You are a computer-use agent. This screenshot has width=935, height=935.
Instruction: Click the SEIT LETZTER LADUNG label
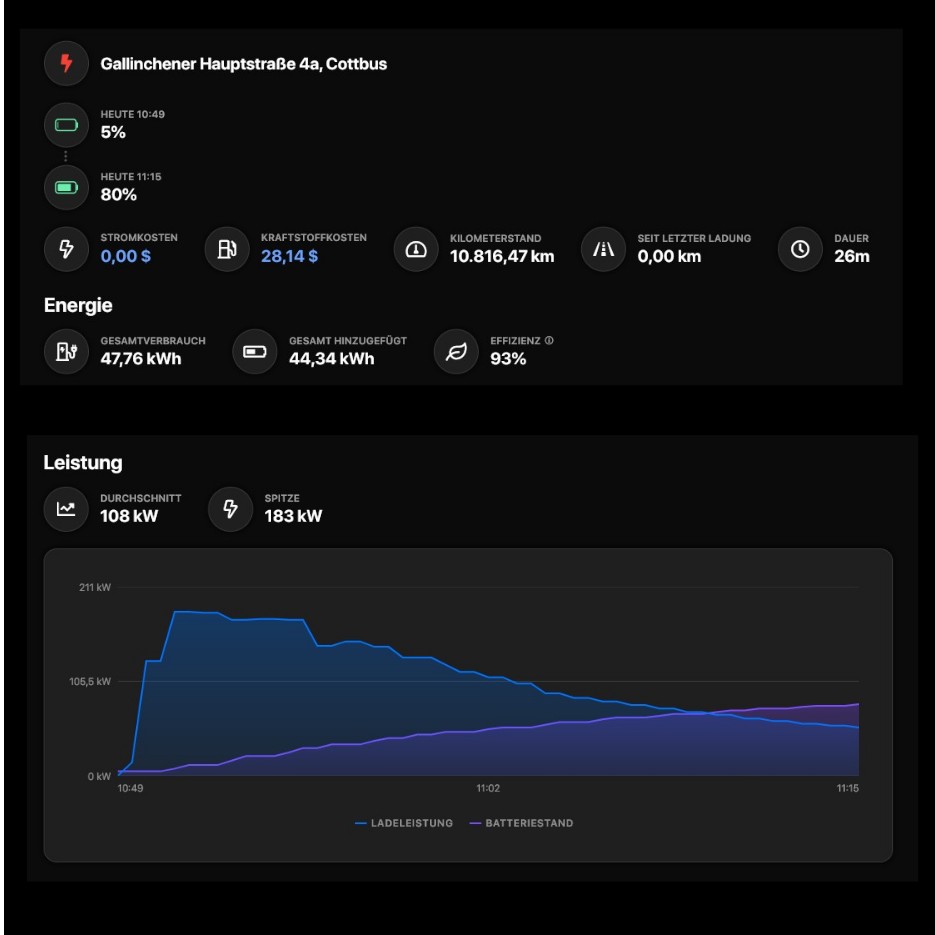694,239
